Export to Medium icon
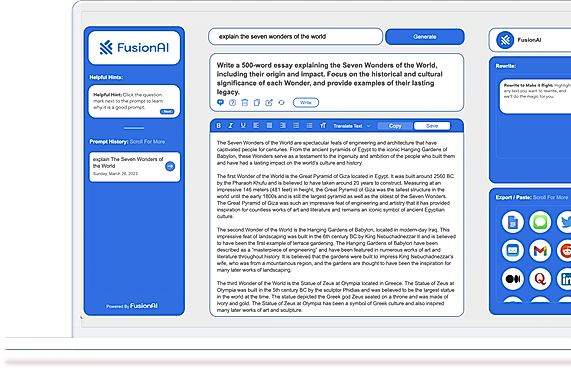 click(x=513, y=279)
